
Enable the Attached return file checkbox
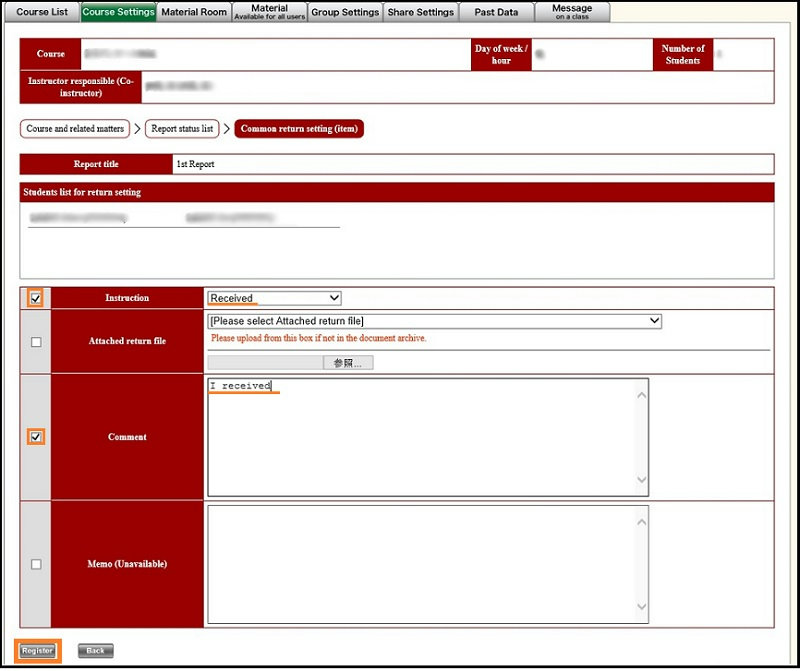(x=36, y=342)
